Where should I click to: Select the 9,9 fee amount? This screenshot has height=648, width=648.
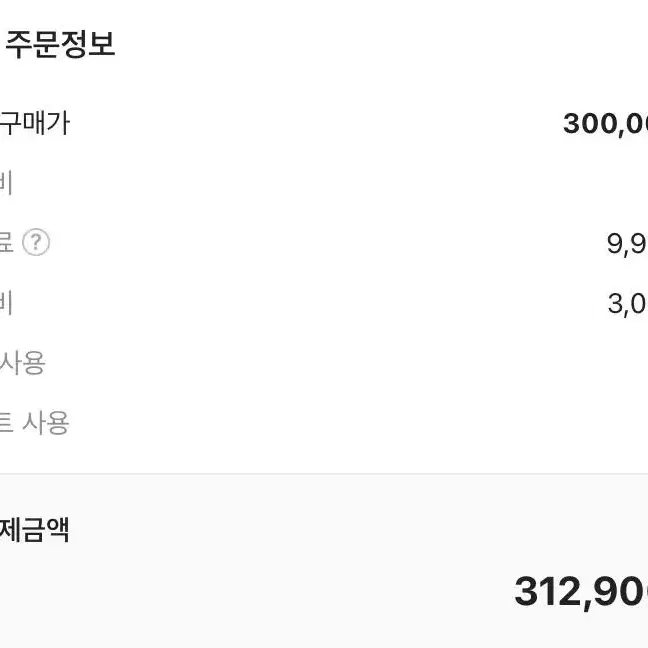pyautogui.click(x=627, y=244)
